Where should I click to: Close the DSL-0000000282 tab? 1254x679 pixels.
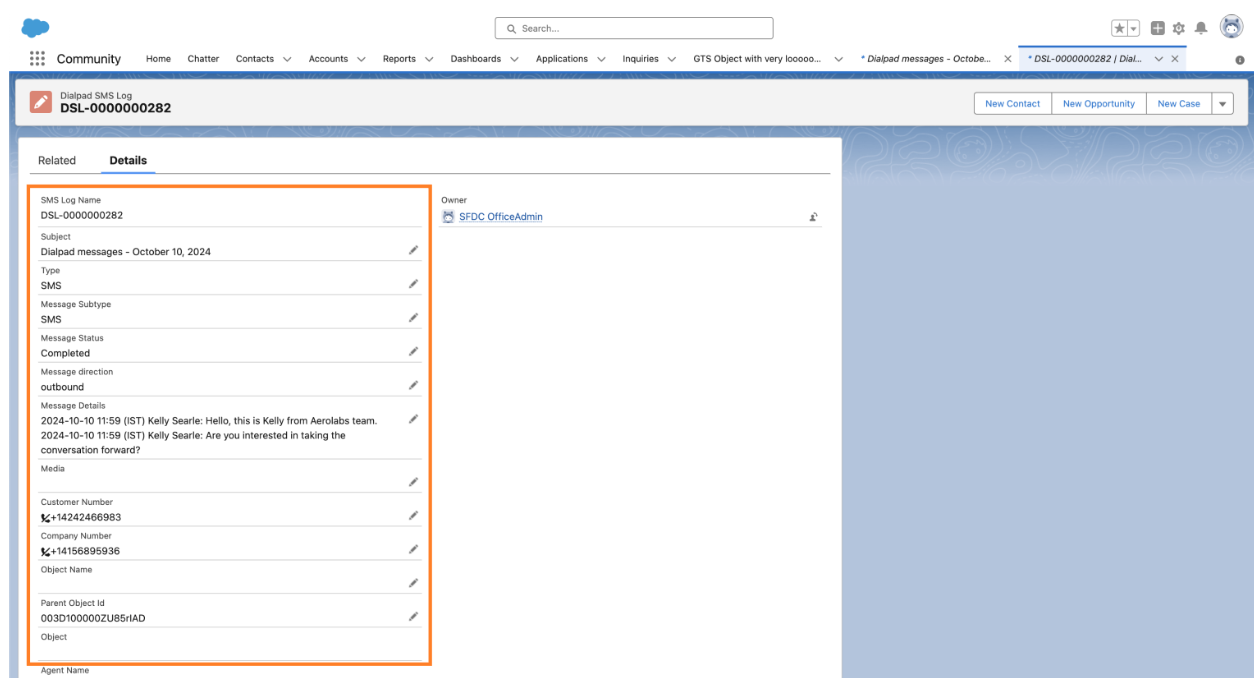[x=1175, y=59]
